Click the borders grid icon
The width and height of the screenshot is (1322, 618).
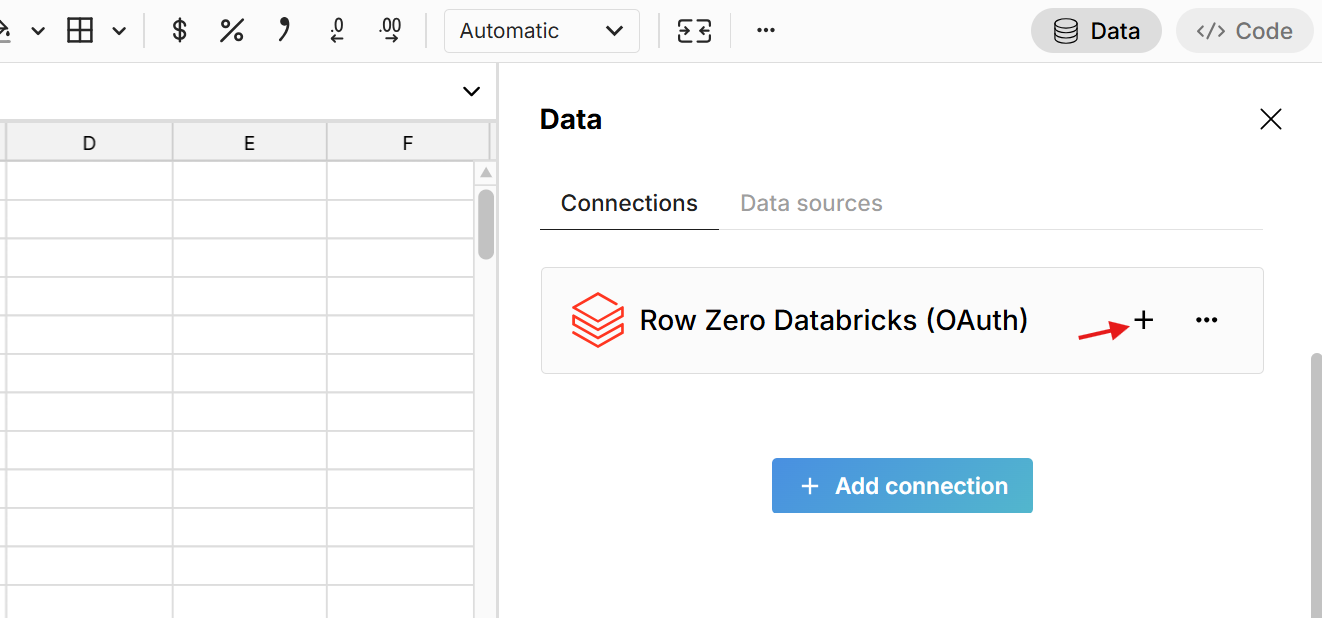coord(78,31)
